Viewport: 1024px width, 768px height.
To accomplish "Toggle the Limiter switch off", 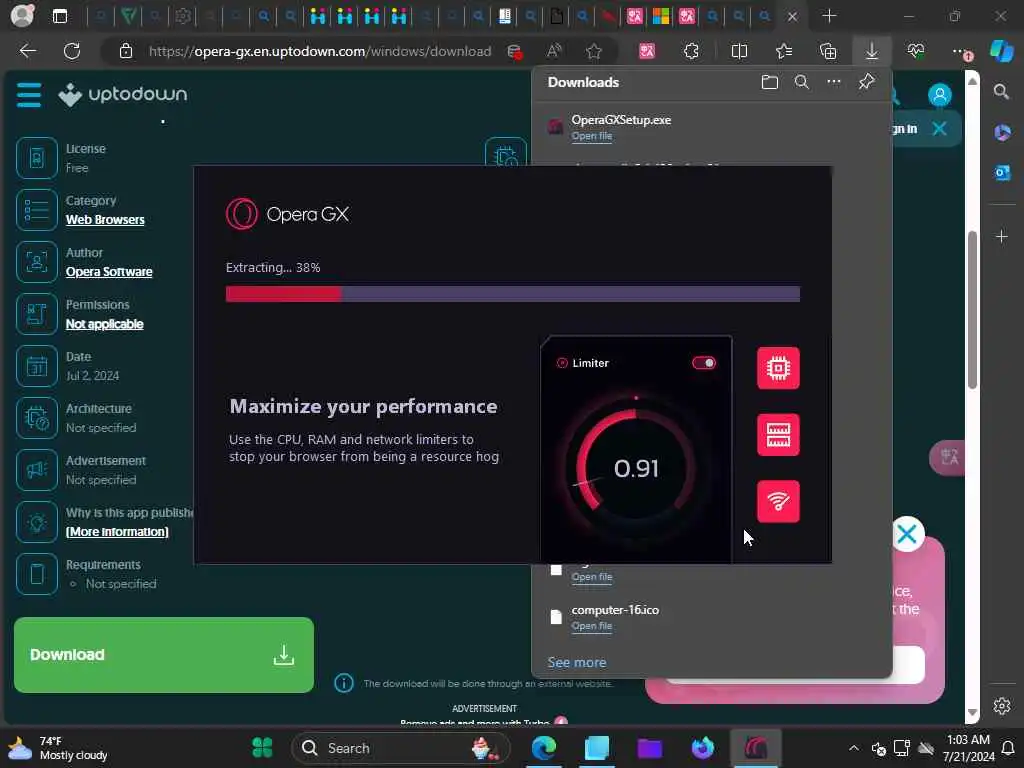I will point(704,363).
